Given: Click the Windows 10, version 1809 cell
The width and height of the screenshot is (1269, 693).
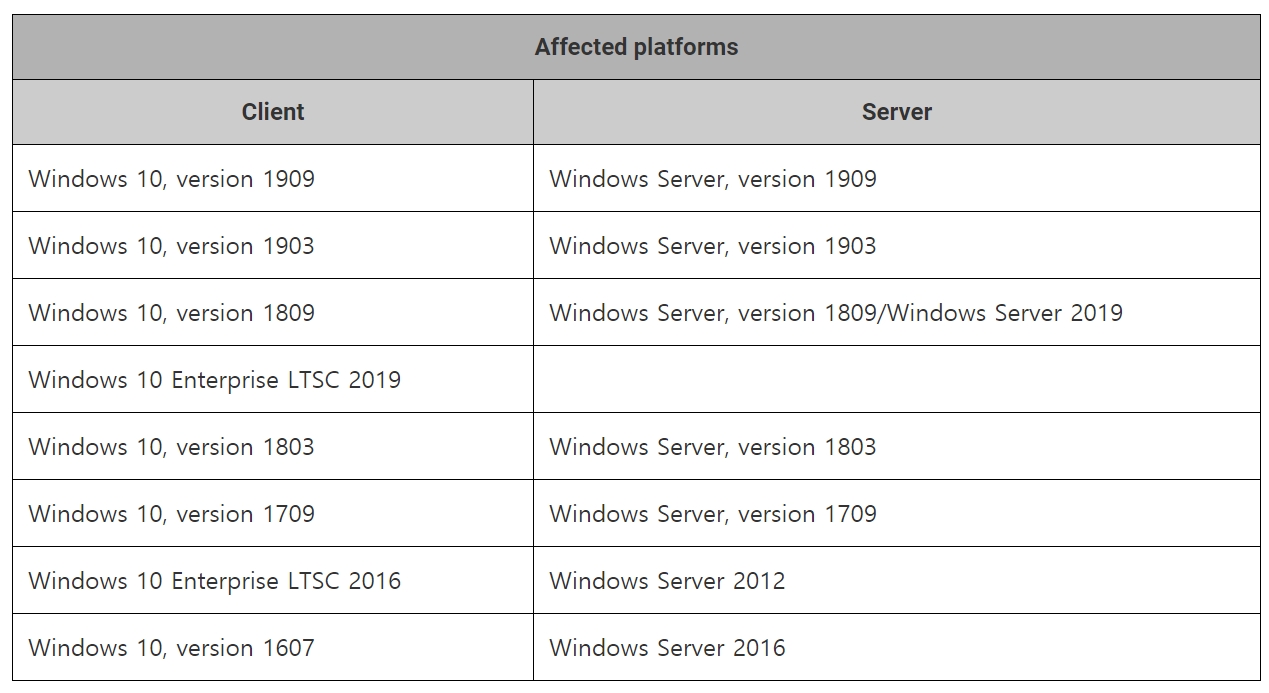Looking at the screenshot, I should click(x=172, y=313).
